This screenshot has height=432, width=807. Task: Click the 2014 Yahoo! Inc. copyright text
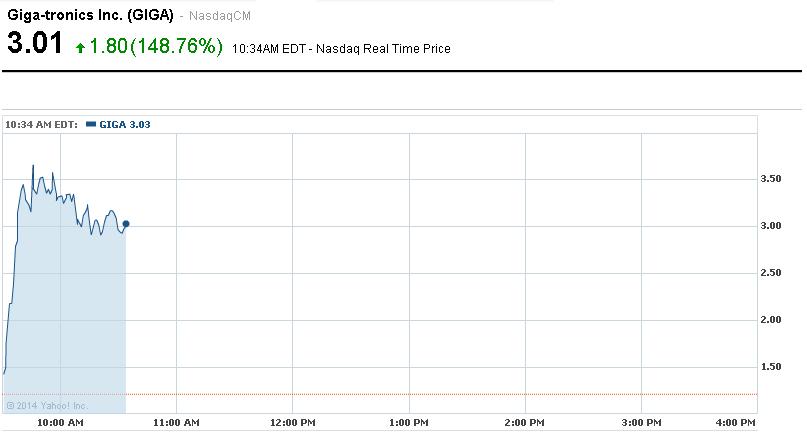click(47, 405)
